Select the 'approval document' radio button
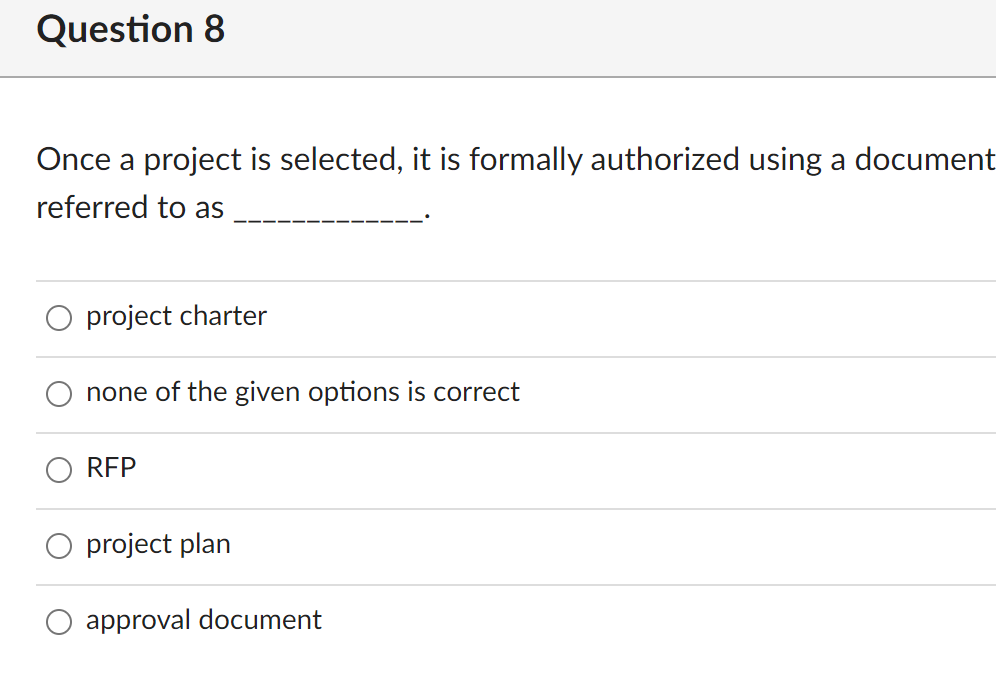 coord(58,621)
